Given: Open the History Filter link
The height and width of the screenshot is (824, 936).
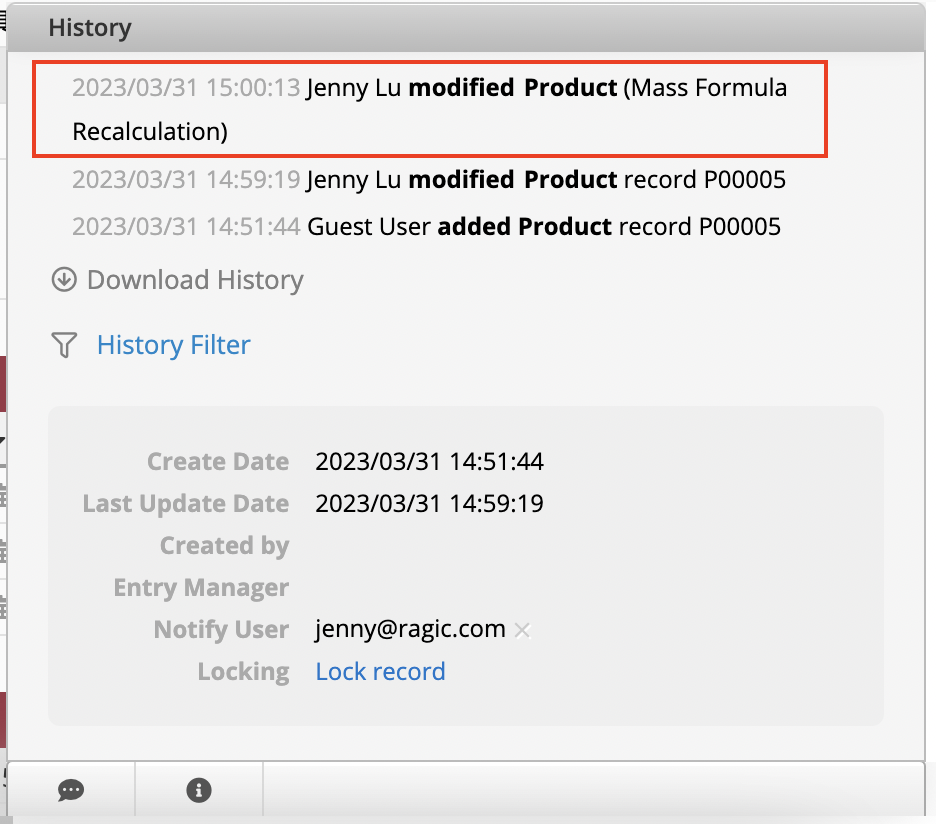Looking at the screenshot, I should click(173, 346).
